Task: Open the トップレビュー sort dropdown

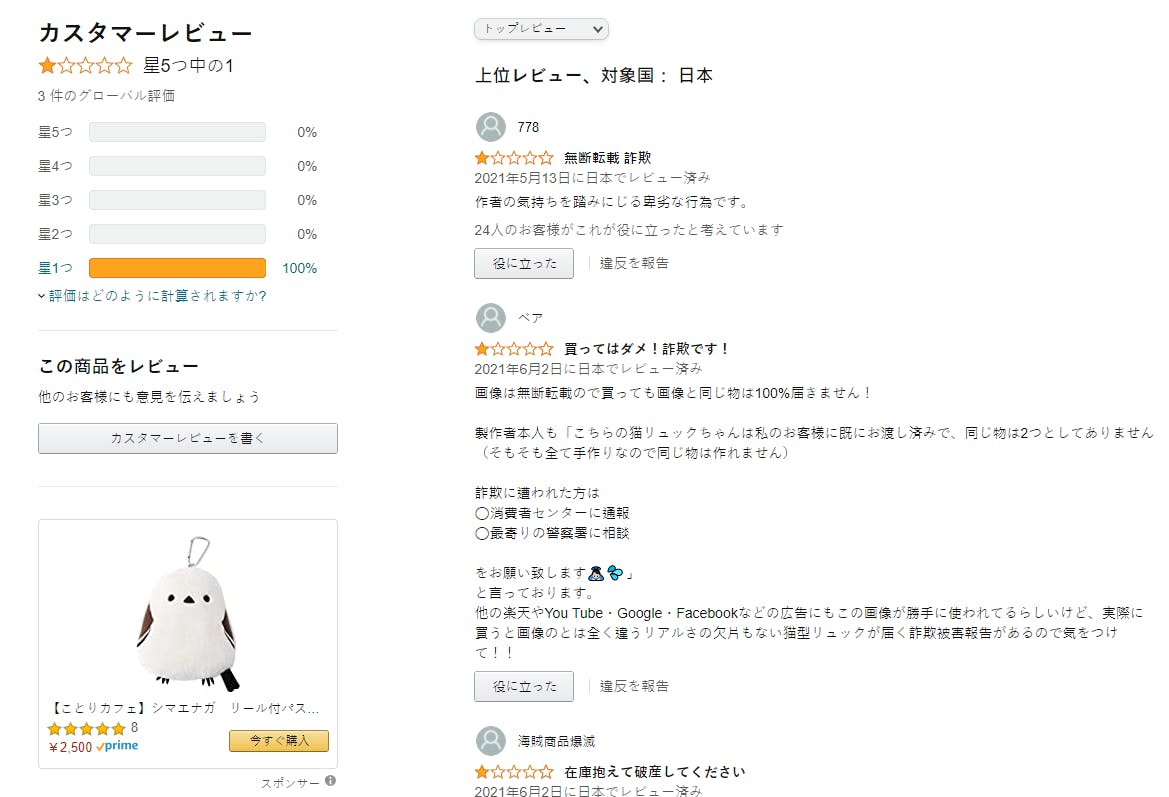Action: click(x=541, y=29)
